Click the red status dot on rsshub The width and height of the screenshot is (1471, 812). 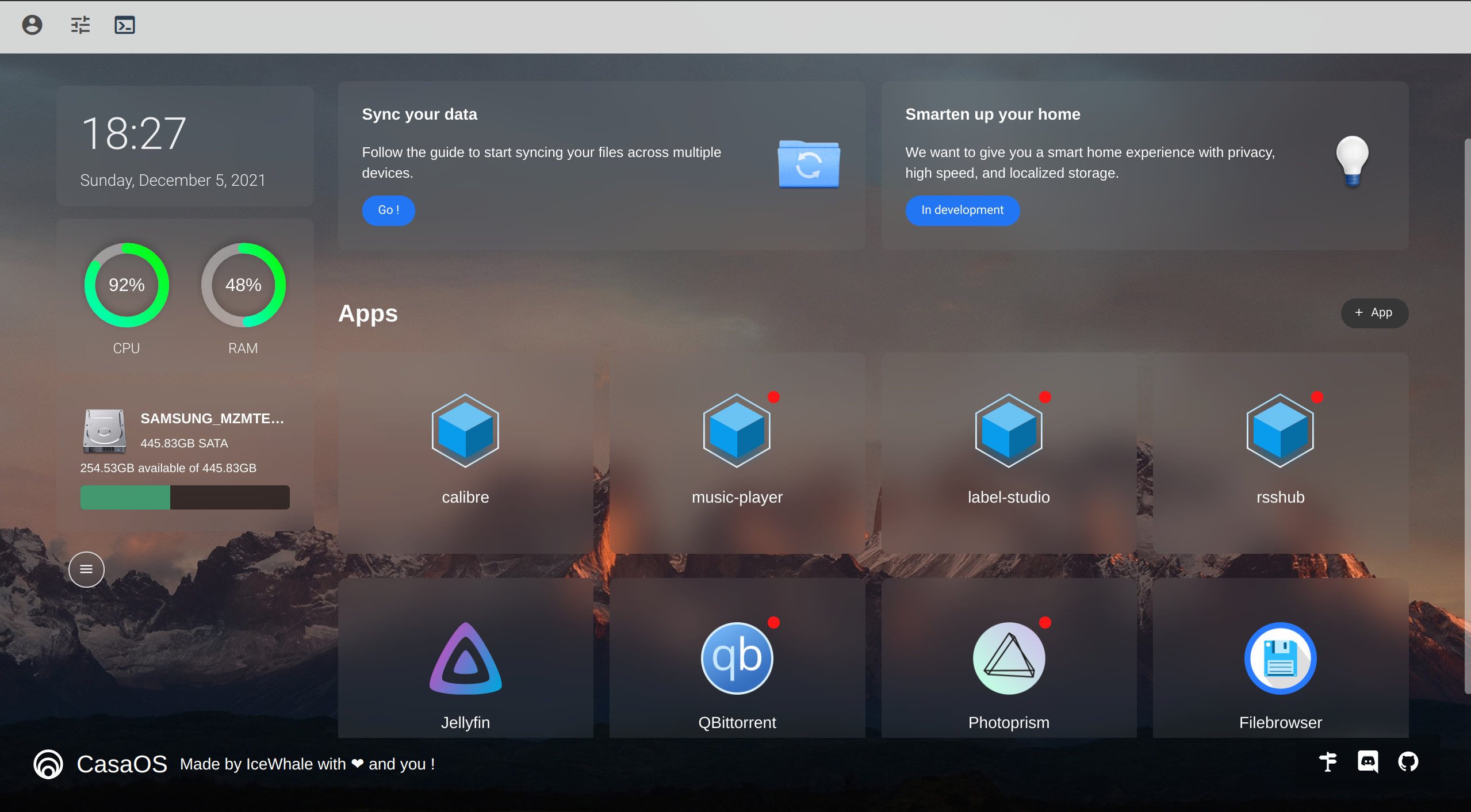1317,397
